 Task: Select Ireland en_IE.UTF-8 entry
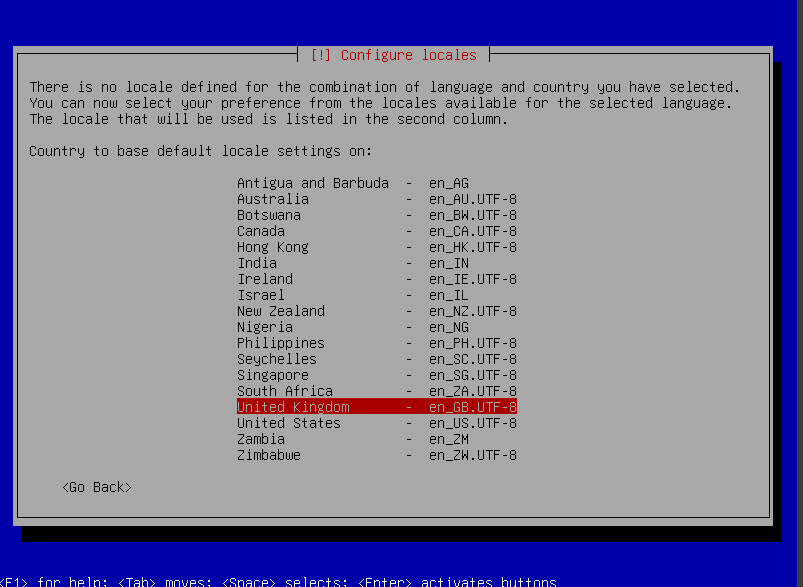coord(376,279)
